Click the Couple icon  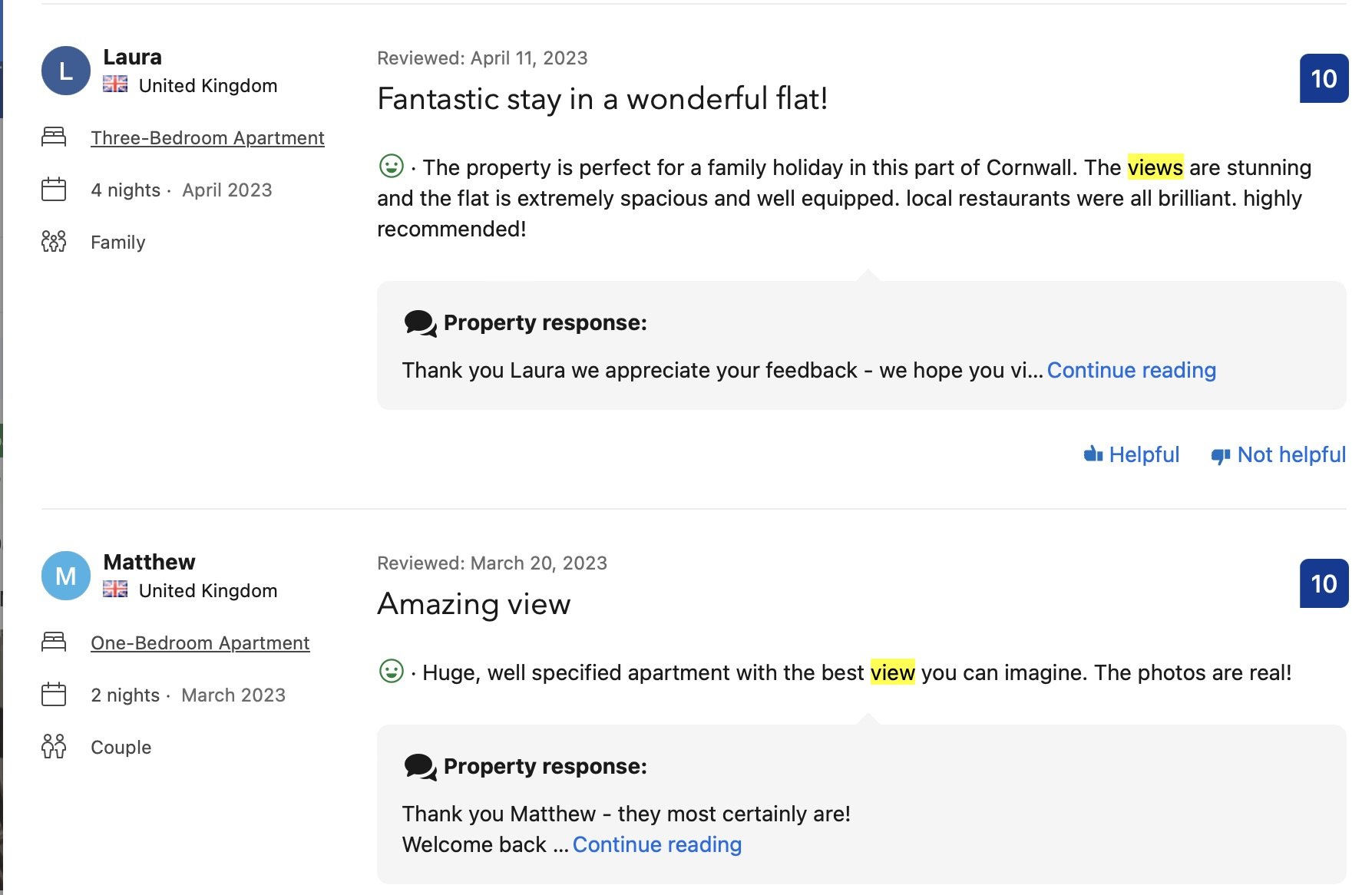pos(54,746)
